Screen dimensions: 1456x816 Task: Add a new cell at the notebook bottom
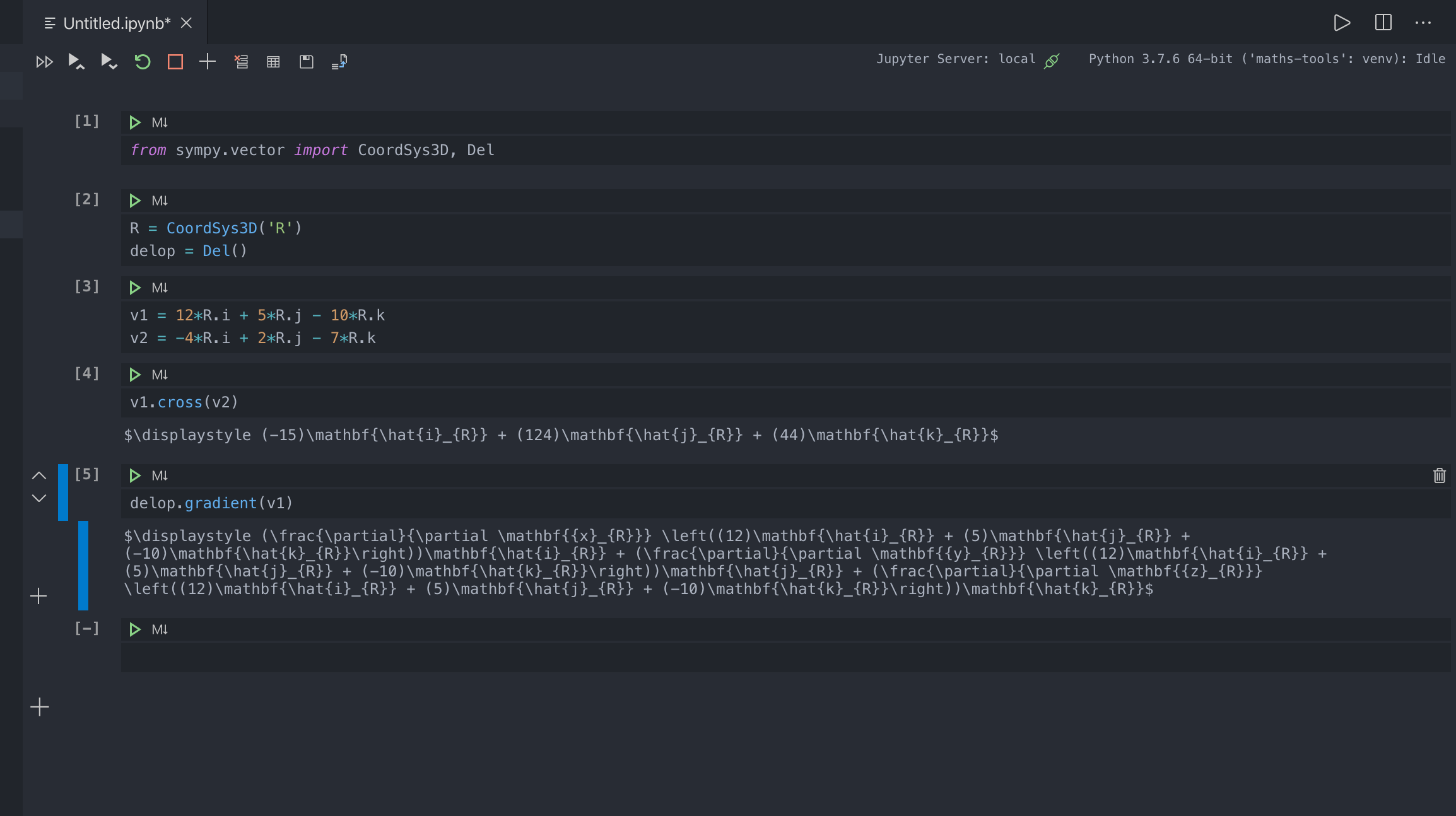39,706
